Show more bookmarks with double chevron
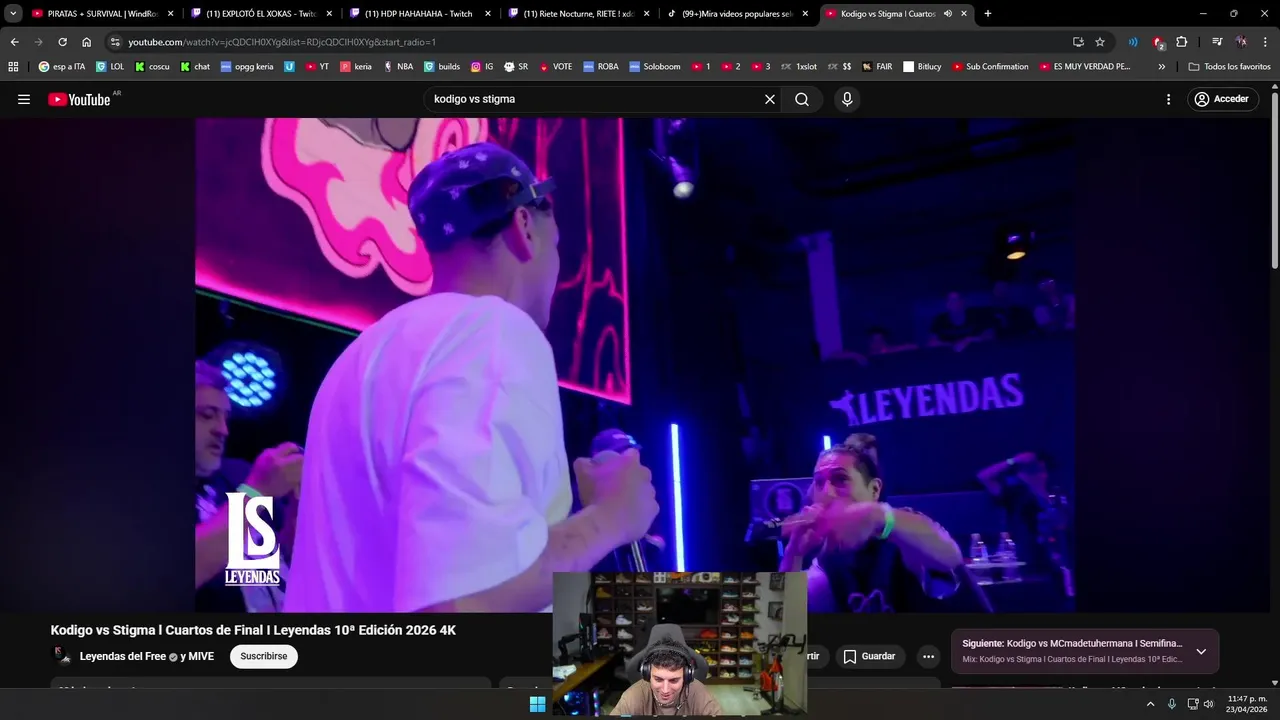Image resolution: width=1280 pixels, height=720 pixels. pyautogui.click(x=1162, y=66)
